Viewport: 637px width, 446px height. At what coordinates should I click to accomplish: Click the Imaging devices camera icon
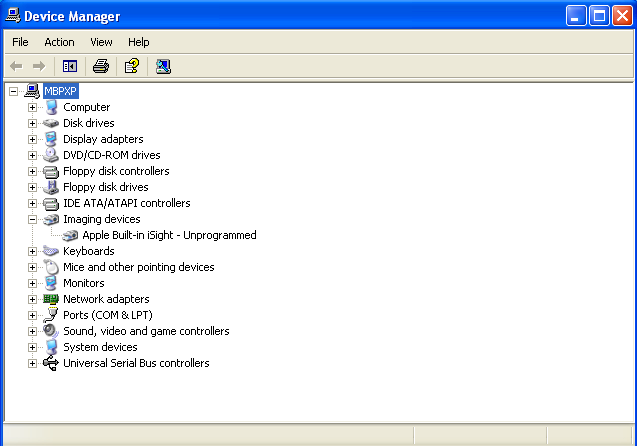click(x=51, y=219)
